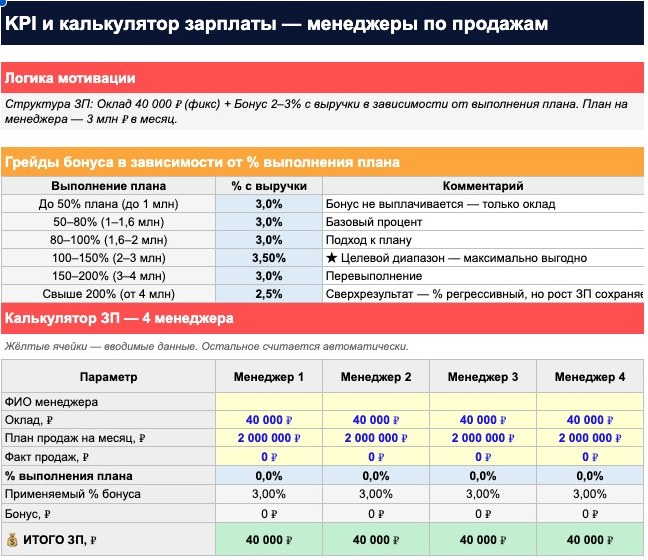Click the 'Менеджер 1' column header
648x560 pixels.
tap(269, 377)
